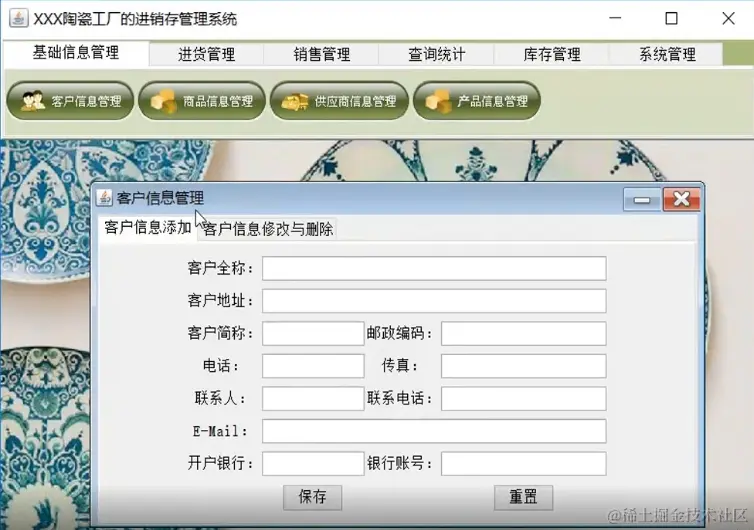Viewport: 754px width, 530px height.
Task: Open 产品信息管理 toolbar button
Action: coord(477,101)
